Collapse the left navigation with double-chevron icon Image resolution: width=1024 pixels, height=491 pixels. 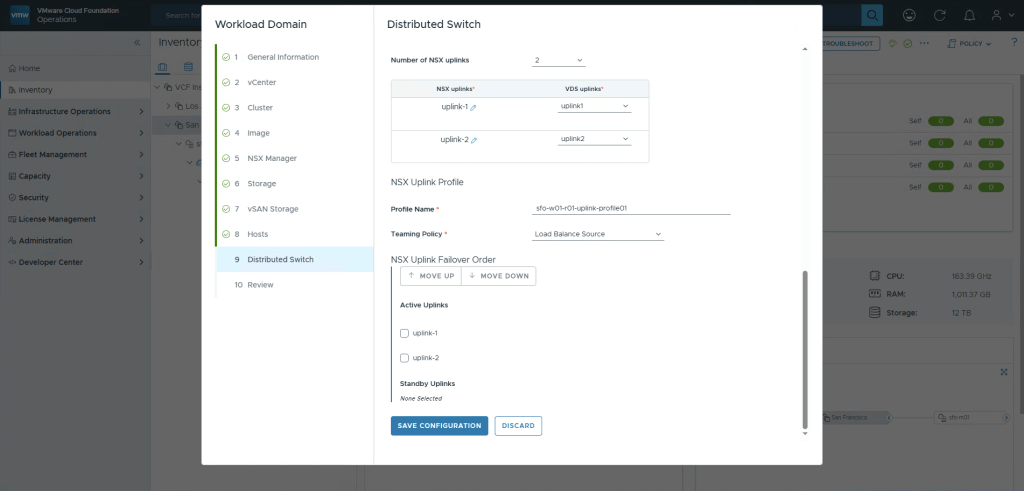point(137,43)
